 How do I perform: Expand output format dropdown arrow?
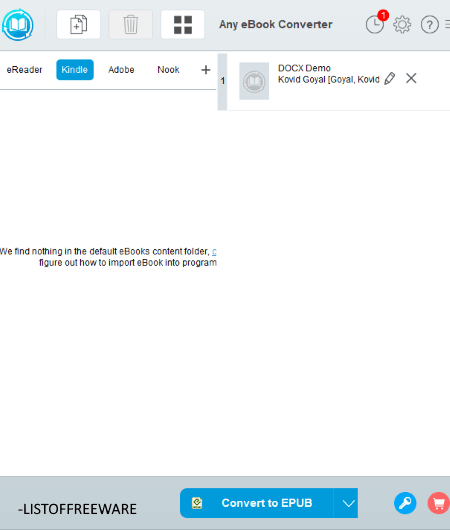coord(346,503)
